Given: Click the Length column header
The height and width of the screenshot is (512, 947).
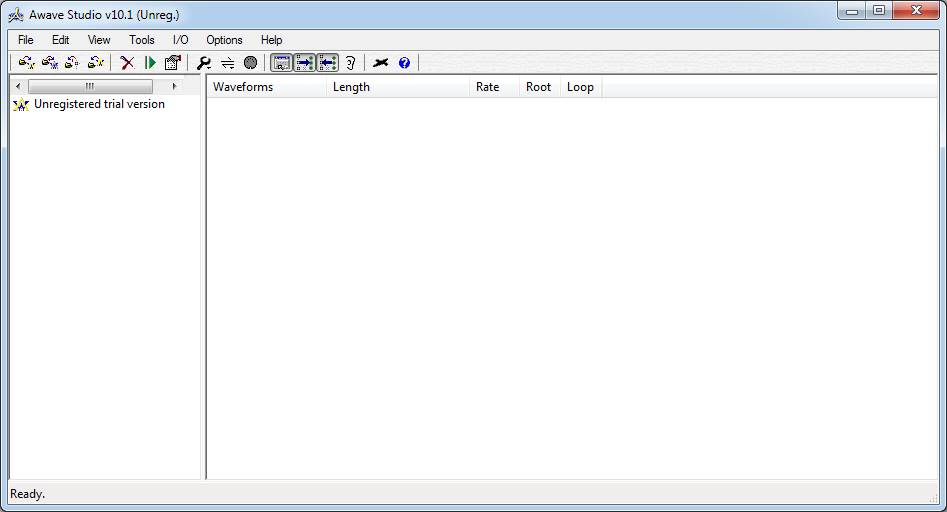Looking at the screenshot, I should coord(397,87).
